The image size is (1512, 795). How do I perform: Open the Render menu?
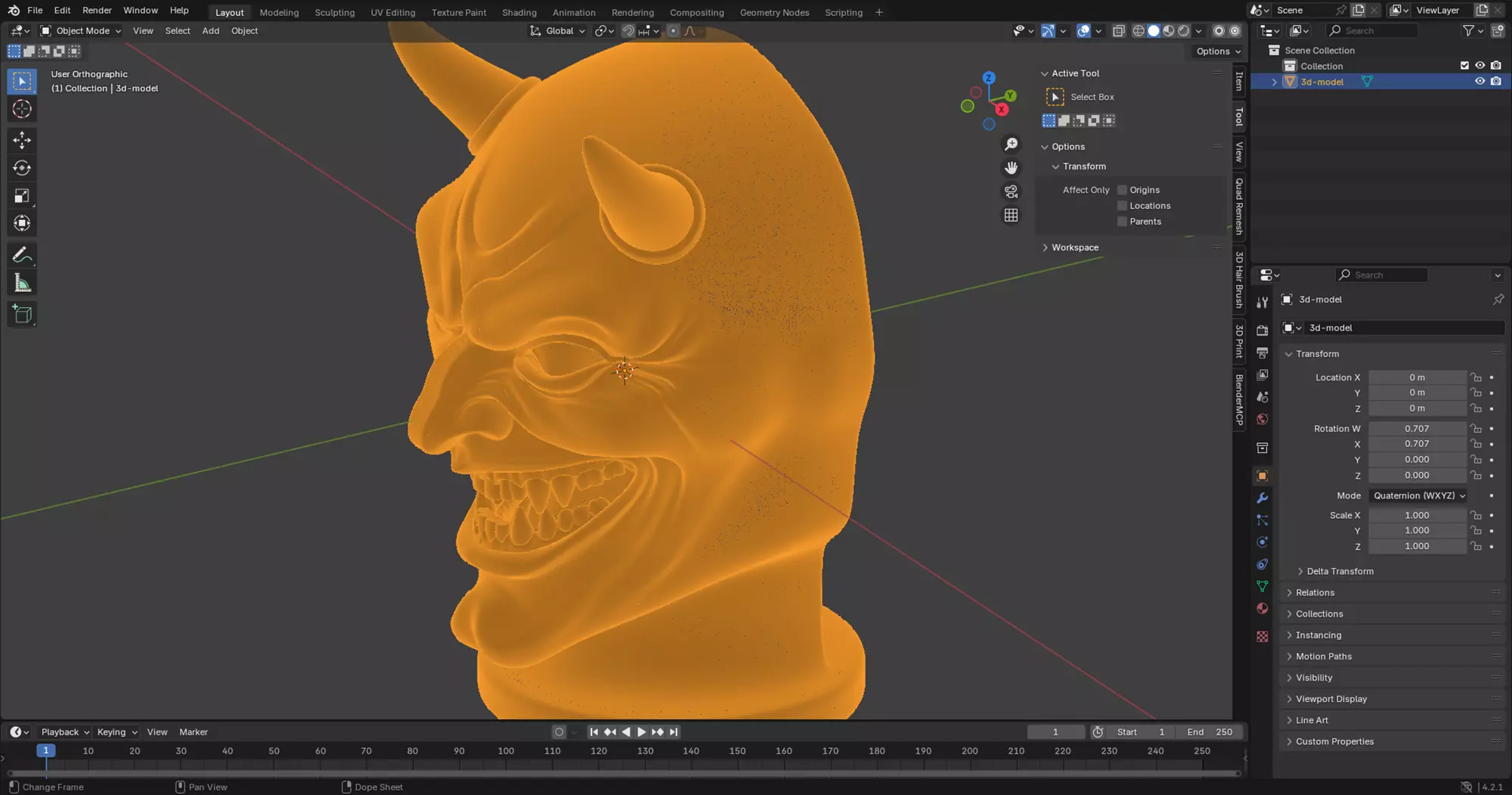point(97,11)
